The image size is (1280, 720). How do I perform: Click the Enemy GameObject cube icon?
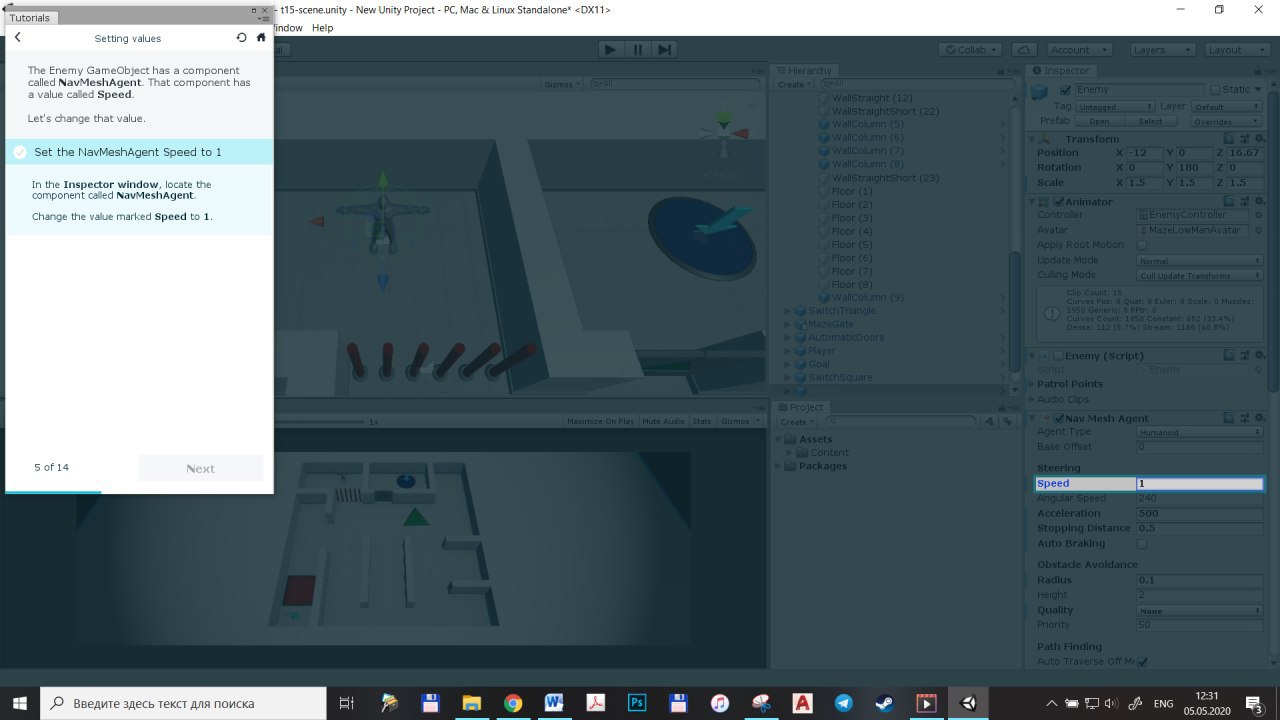(x=1040, y=91)
